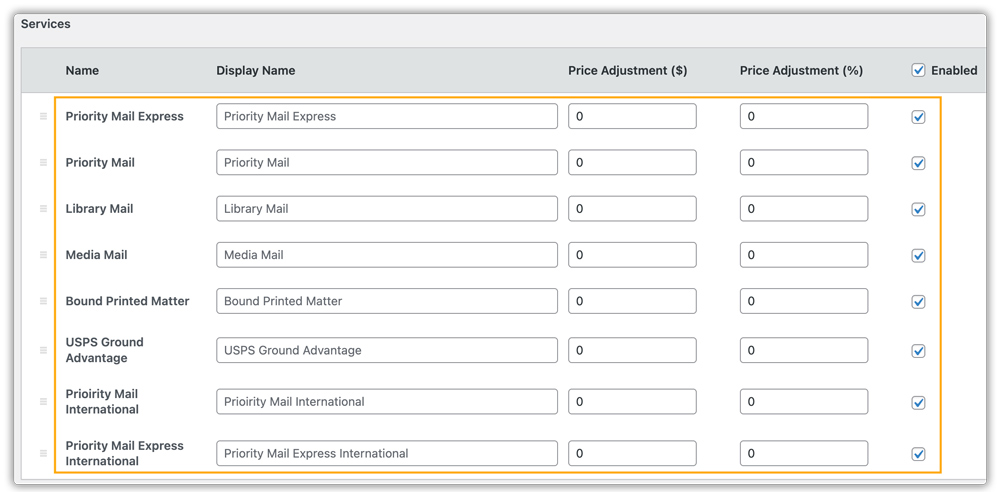The image size is (1000, 492).
Task: Uncheck the USPS Ground Advantage enabled checkbox
Action: click(918, 351)
